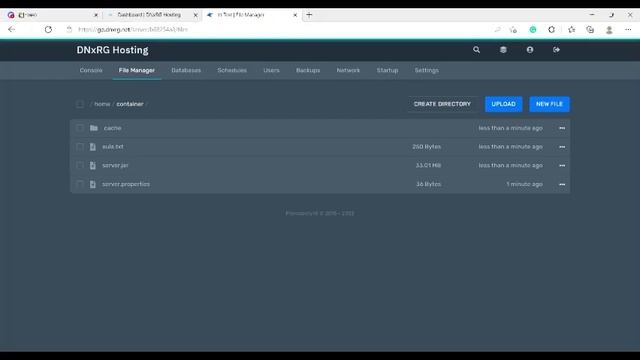
Task: Open the account profile icon
Action: pos(530,50)
